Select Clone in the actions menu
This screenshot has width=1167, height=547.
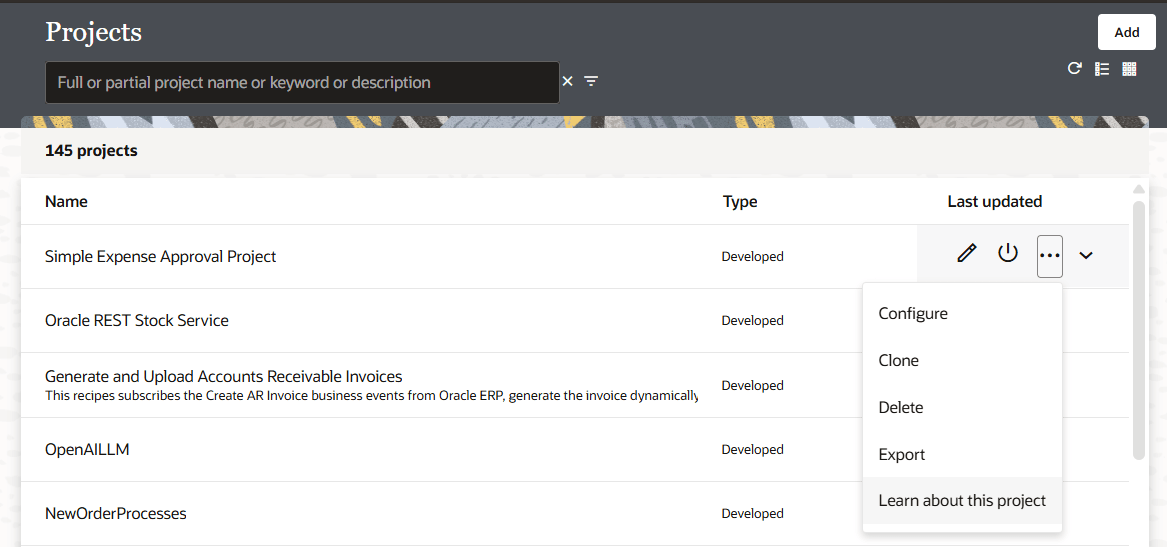(x=898, y=360)
